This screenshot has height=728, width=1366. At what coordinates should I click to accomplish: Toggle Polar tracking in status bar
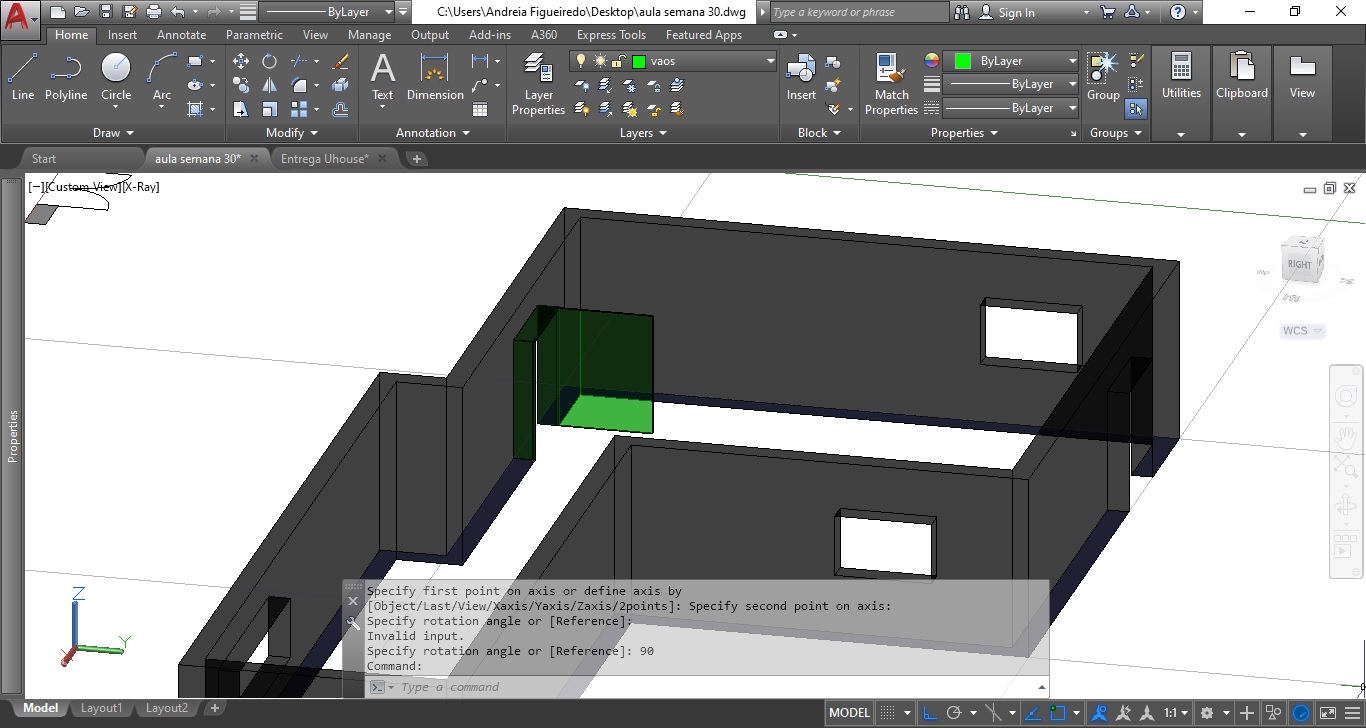954,713
